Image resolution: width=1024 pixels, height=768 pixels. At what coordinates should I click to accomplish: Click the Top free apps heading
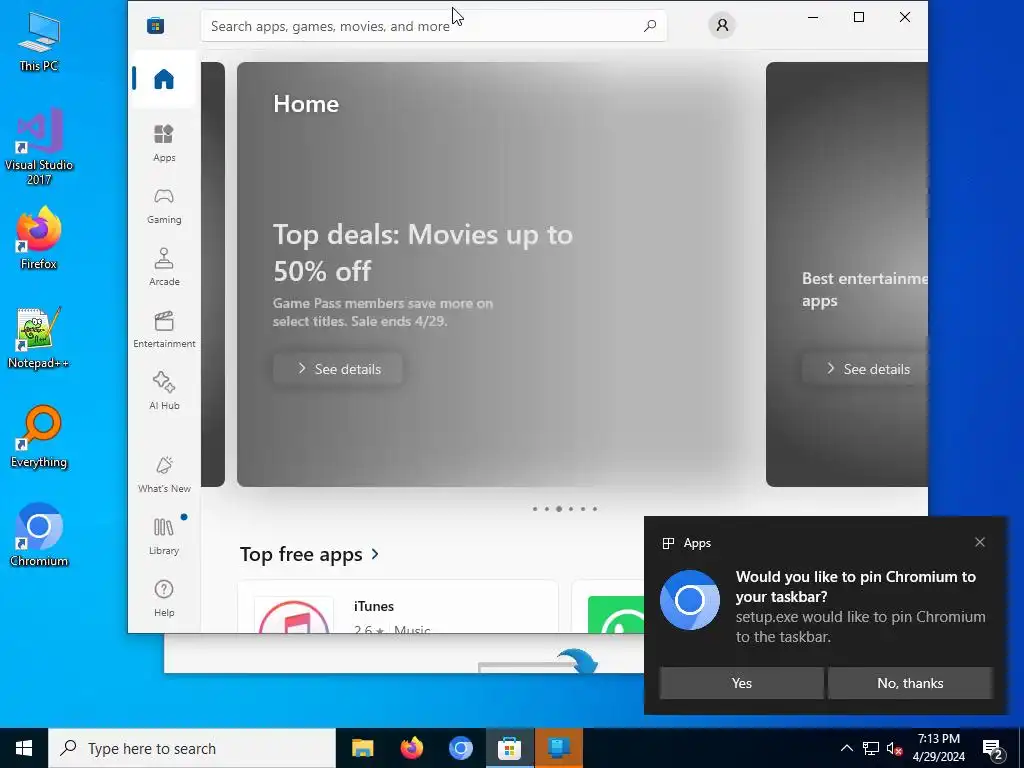(x=301, y=554)
